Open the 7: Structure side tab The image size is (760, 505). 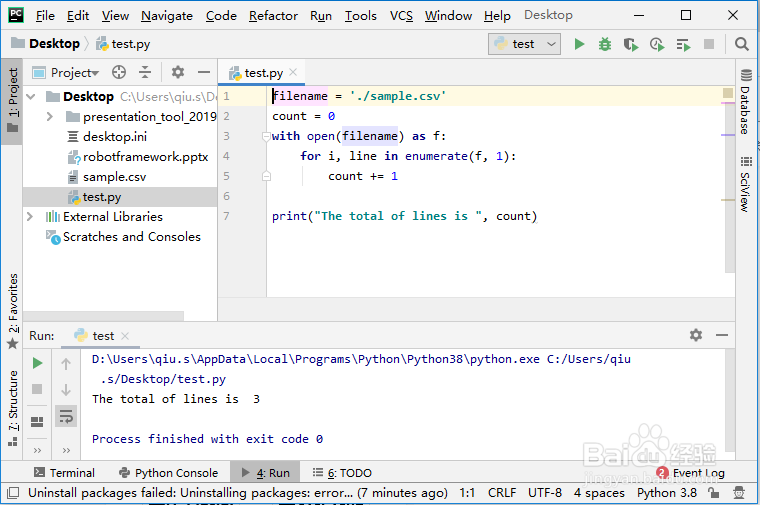[x=13, y=408]
